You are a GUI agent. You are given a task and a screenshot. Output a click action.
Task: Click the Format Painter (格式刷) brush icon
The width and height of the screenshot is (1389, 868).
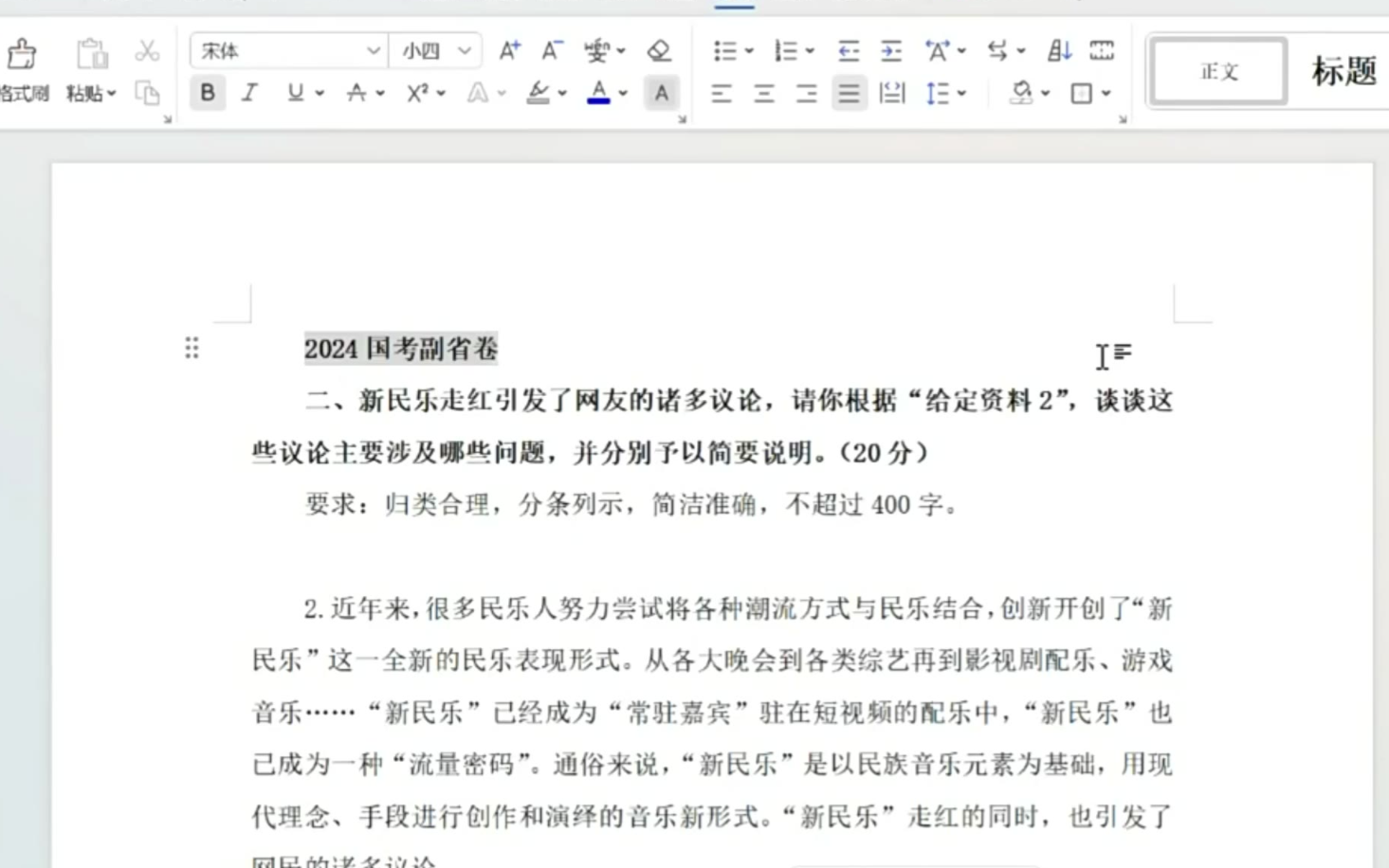(x=21, y=54)
